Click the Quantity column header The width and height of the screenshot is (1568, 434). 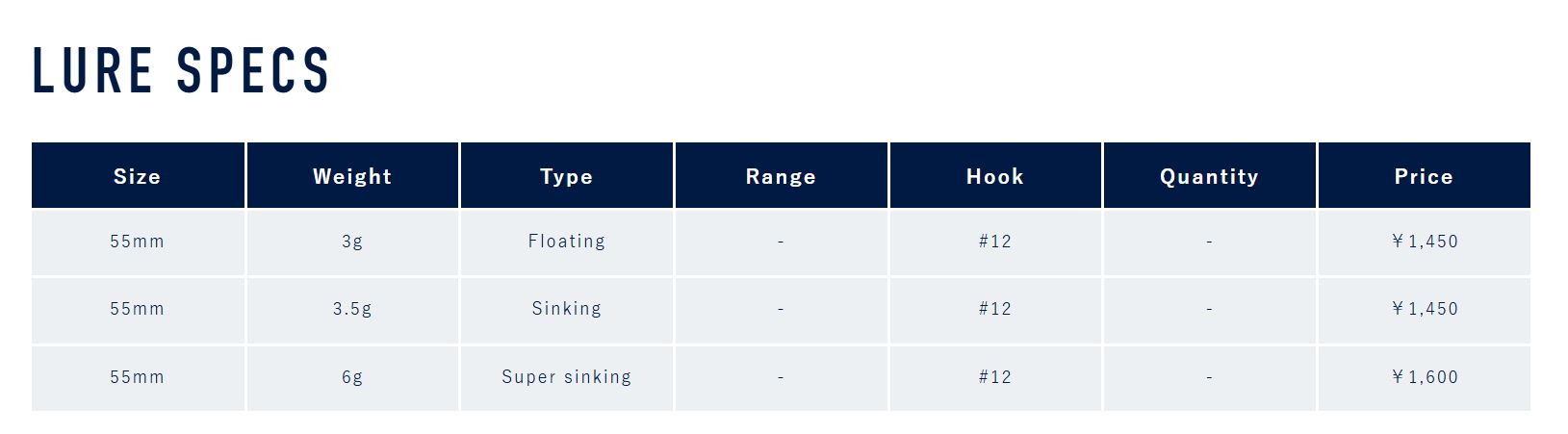(1209, 176)
